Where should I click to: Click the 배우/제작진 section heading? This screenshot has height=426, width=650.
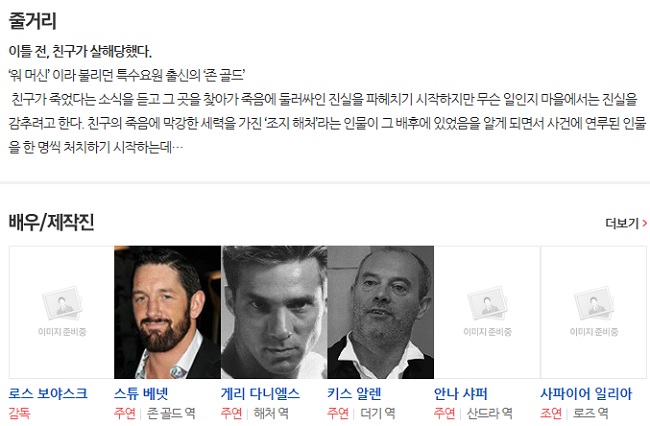point(51,222)
